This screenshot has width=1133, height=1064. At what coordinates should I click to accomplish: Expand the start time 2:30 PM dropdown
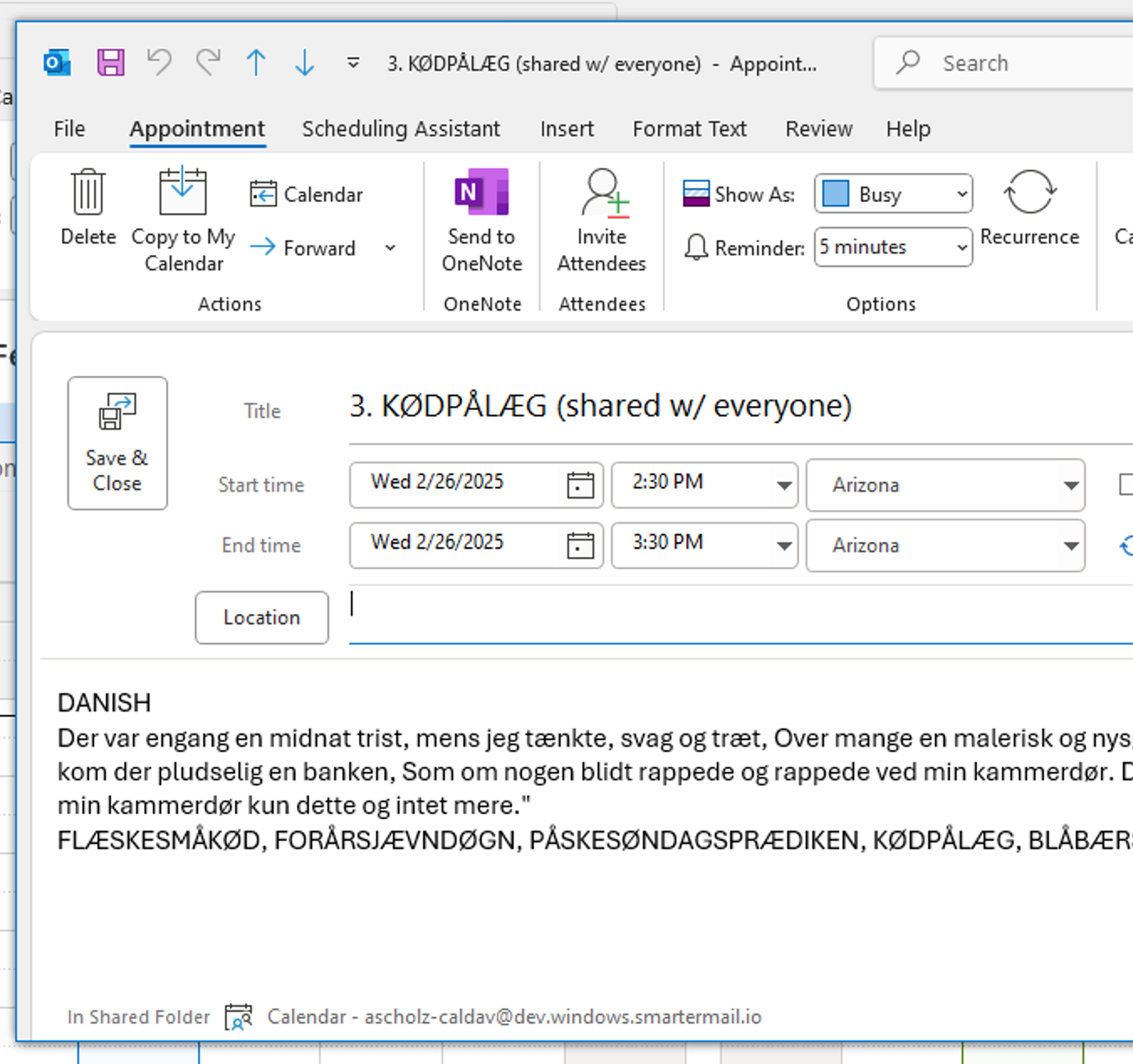784,485
